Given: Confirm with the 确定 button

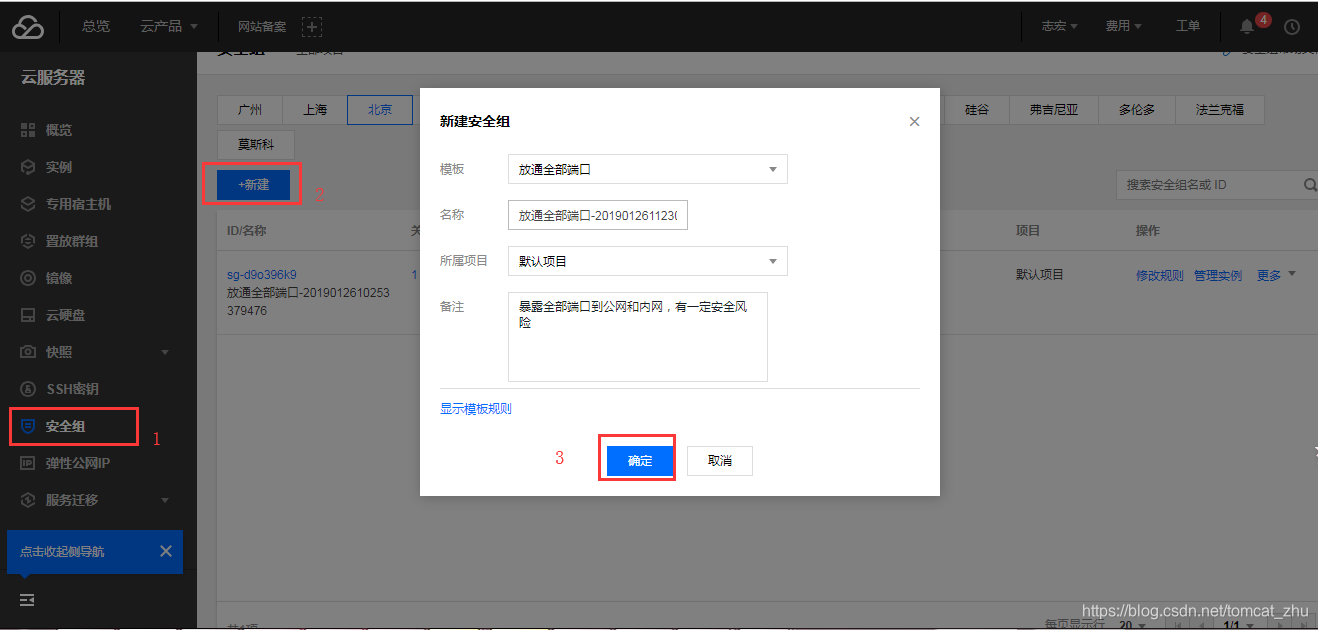Looking at the screenshot, I should tap(640, 461).
